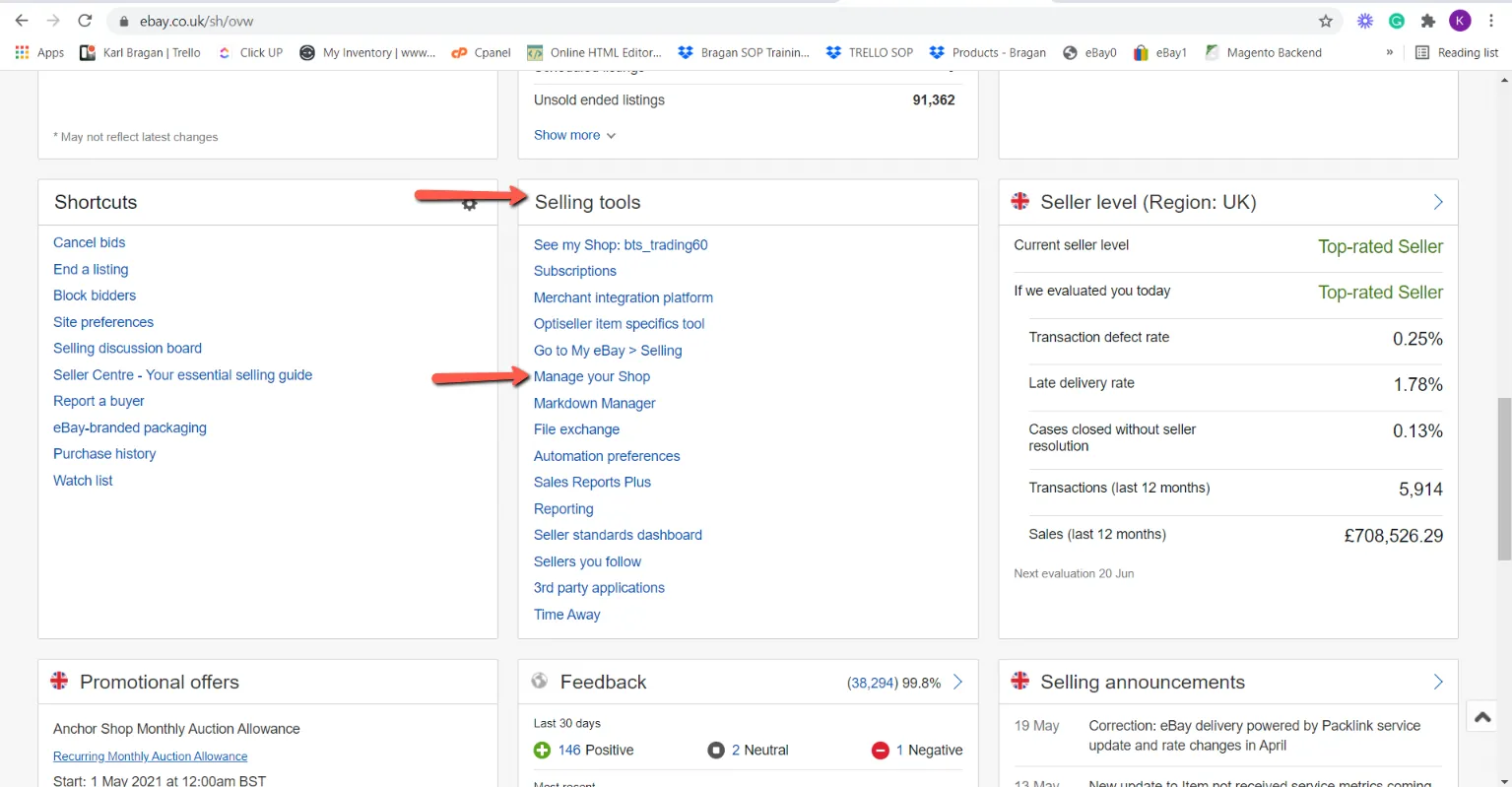
Task: Go to My eBay > Selling
Action: [608, 351]
